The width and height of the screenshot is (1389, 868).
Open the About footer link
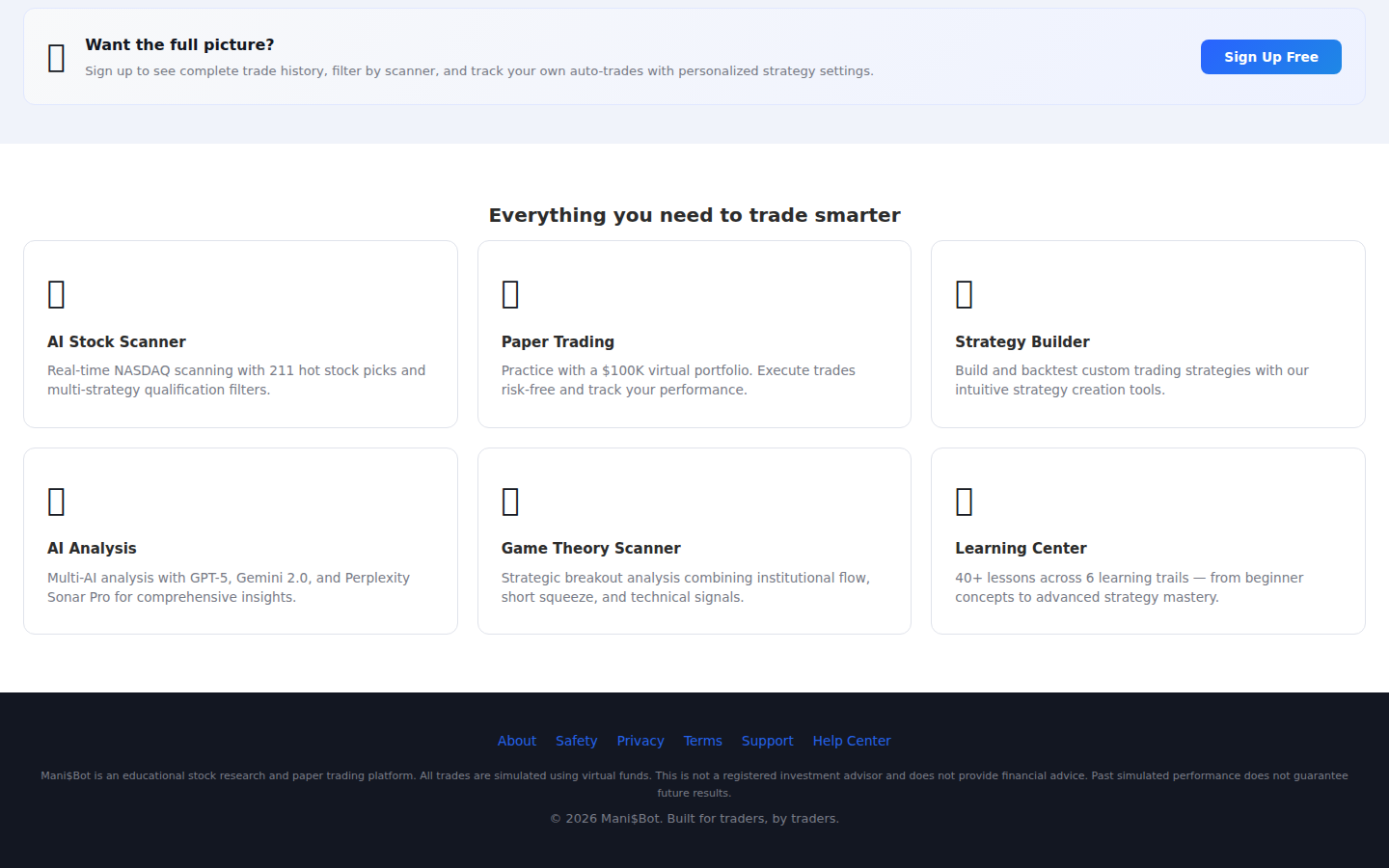517,741
